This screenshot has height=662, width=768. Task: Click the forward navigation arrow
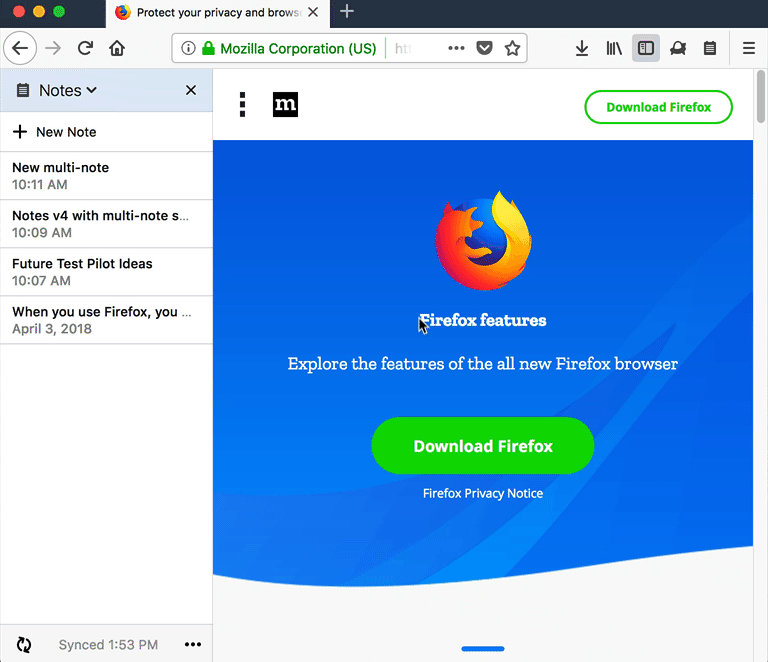pos(53,48)
